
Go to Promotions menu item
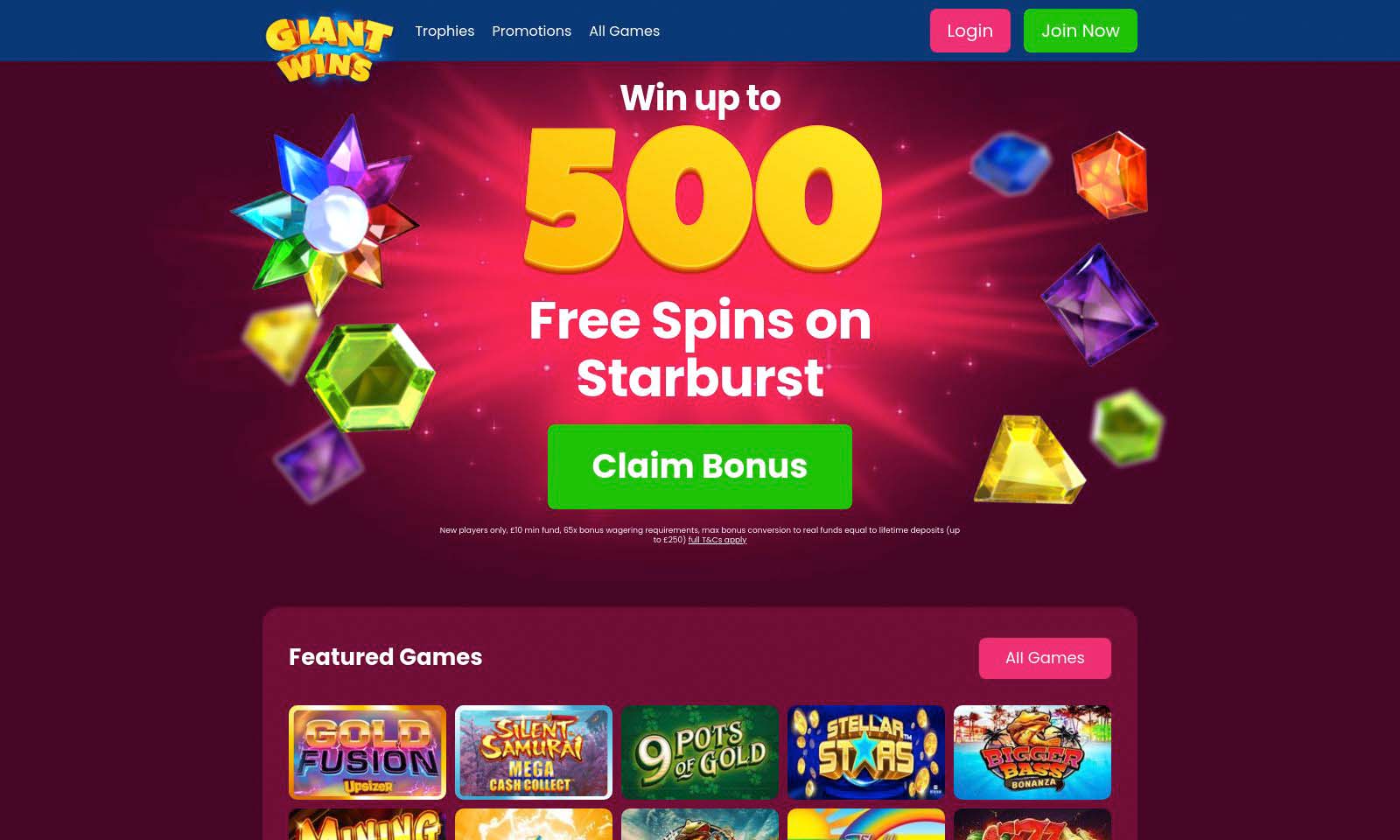coord(531,31)
